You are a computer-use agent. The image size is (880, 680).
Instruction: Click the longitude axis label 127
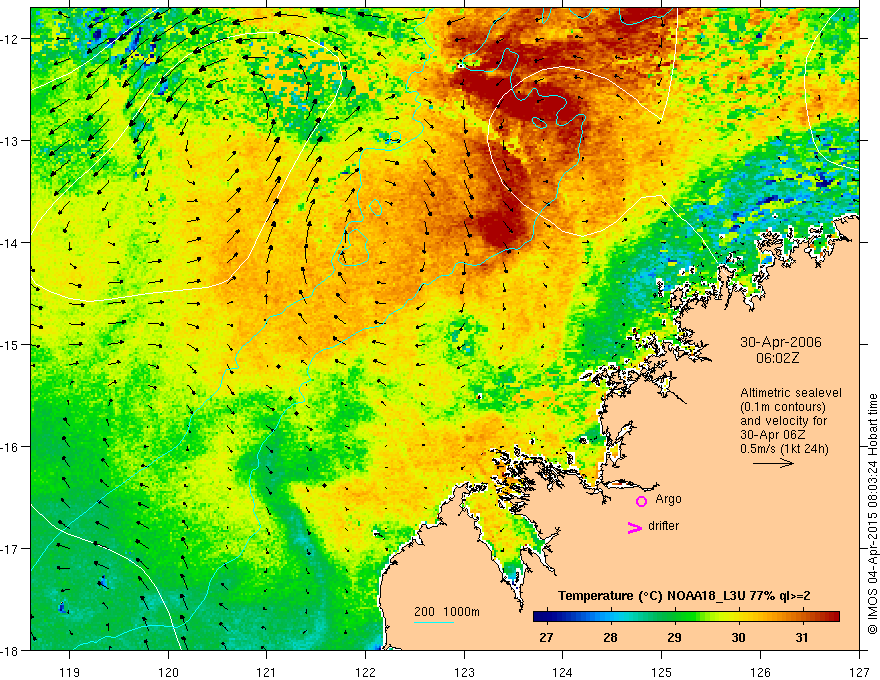coord(859,672)
